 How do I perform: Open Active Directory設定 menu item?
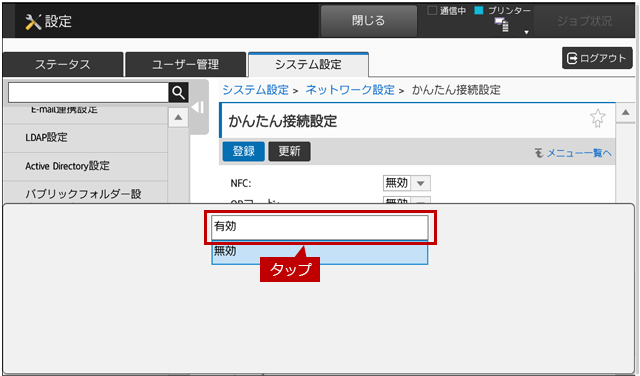tap(85, 166)
